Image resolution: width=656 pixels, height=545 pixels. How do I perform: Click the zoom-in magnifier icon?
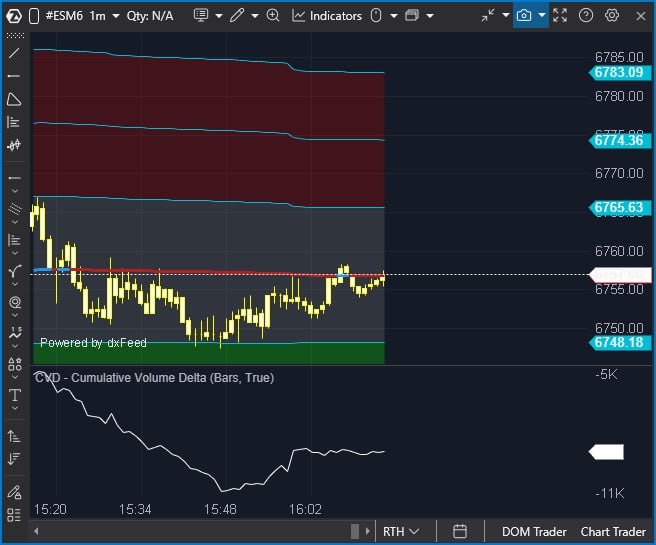(273, 15)
